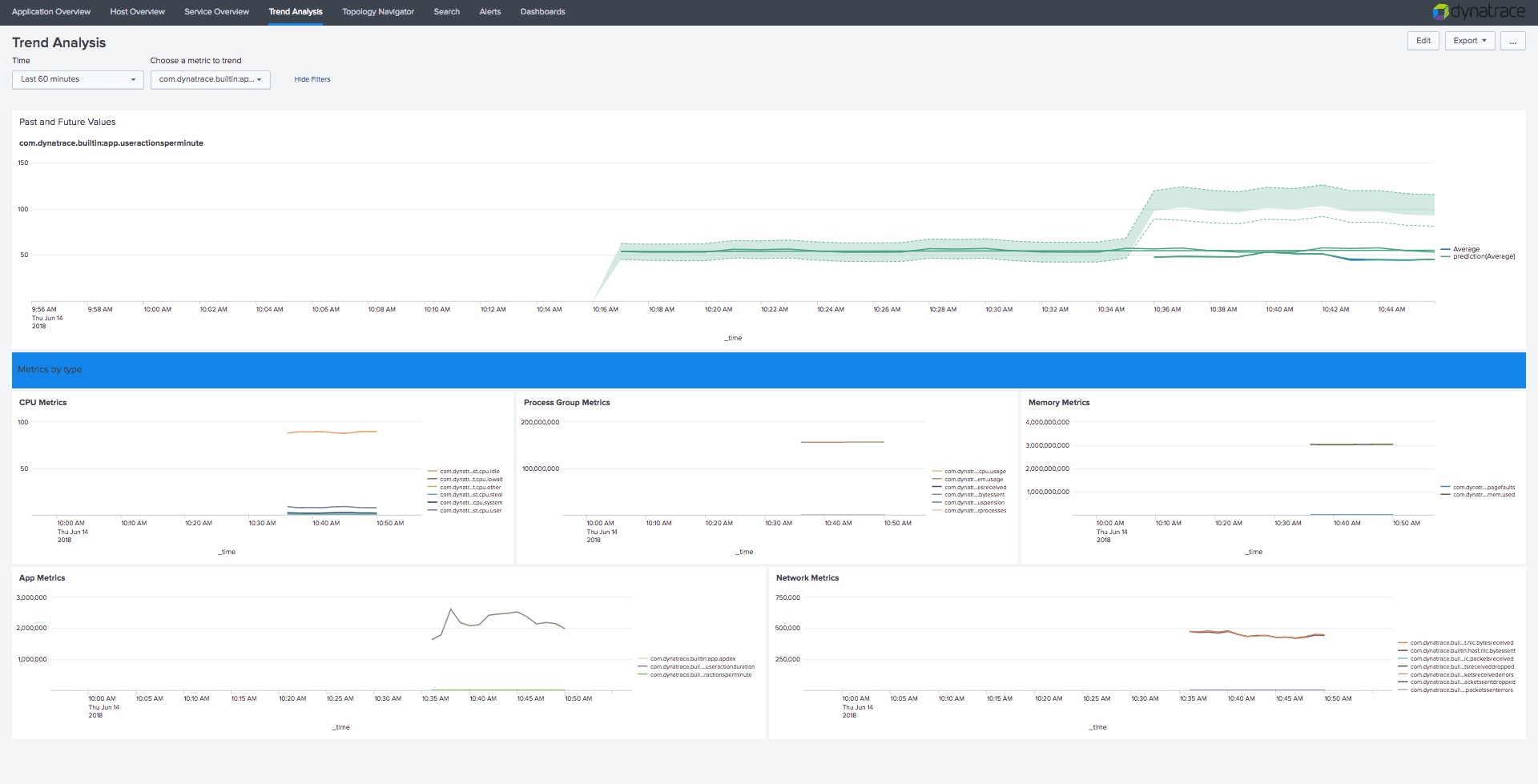Click the App Metrics panel title
The image size is (1538, 784).
(42, 578)
